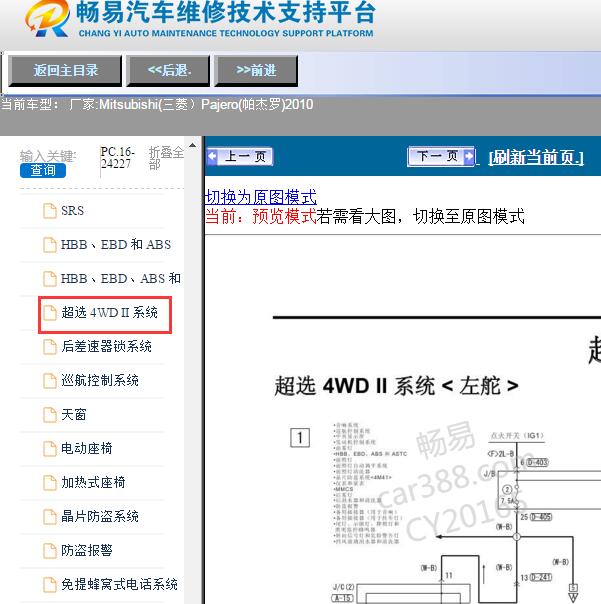This screenshot has height=604, width=601.
Task: Refresh current page via 刷新当前页 link
Action: click(536, 157)
